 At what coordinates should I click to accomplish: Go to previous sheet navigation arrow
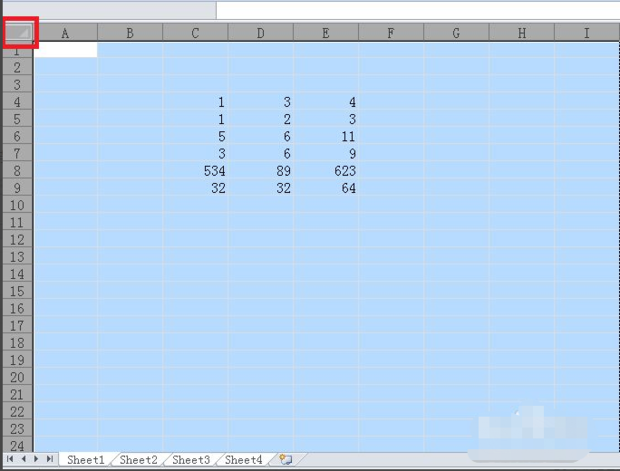(23, 459)
